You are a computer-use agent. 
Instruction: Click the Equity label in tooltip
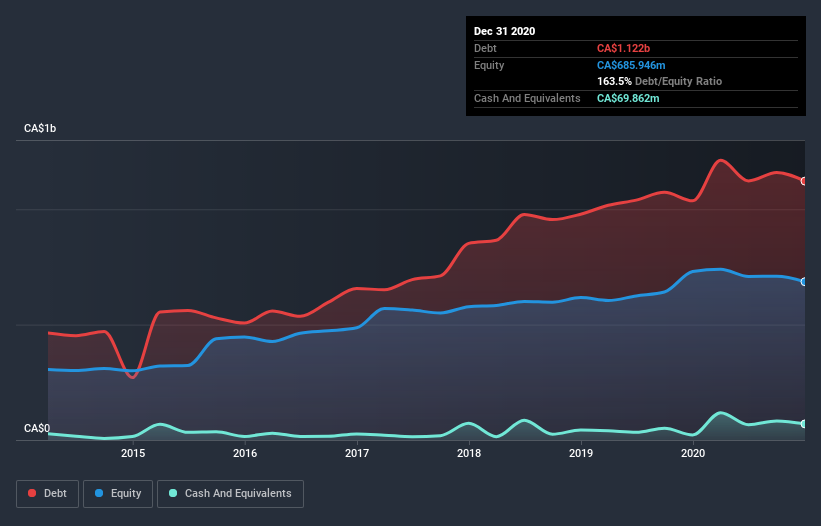pos(489,65)
